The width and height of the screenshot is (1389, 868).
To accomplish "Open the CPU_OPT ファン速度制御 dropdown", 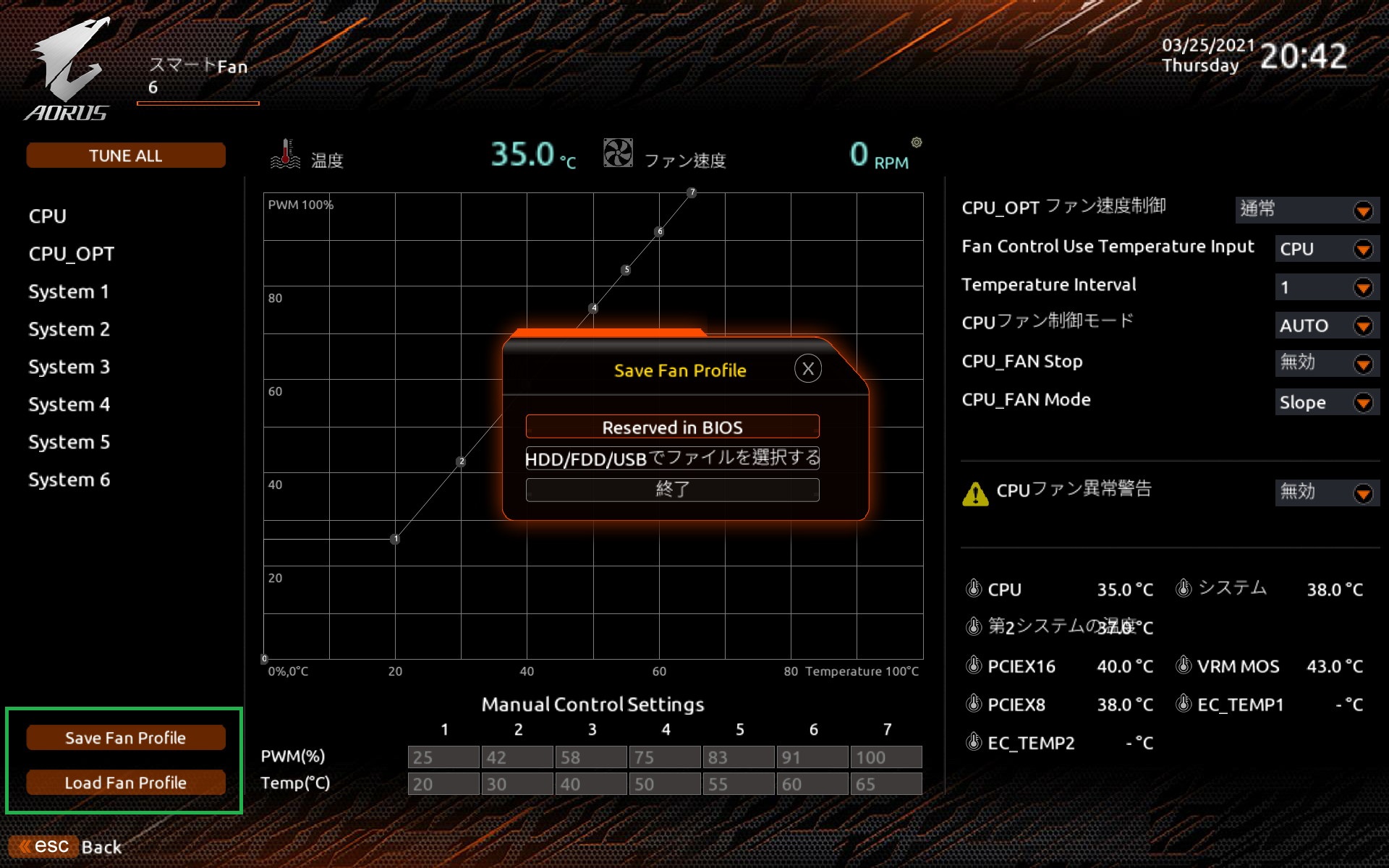I will pos(1363,210).
